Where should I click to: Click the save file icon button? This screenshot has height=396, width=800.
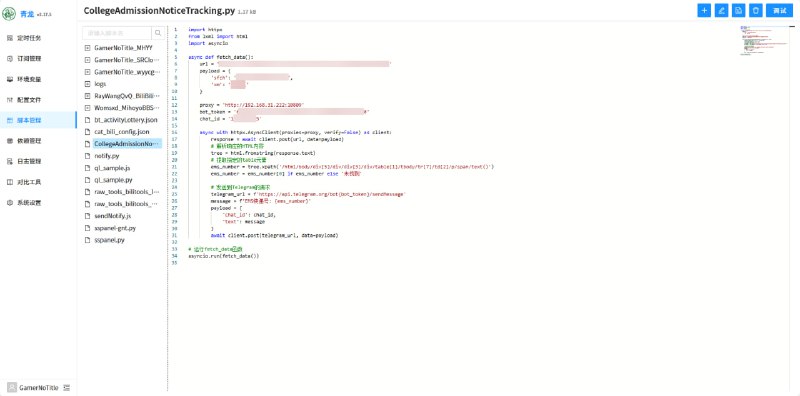[x=738, y=10]
